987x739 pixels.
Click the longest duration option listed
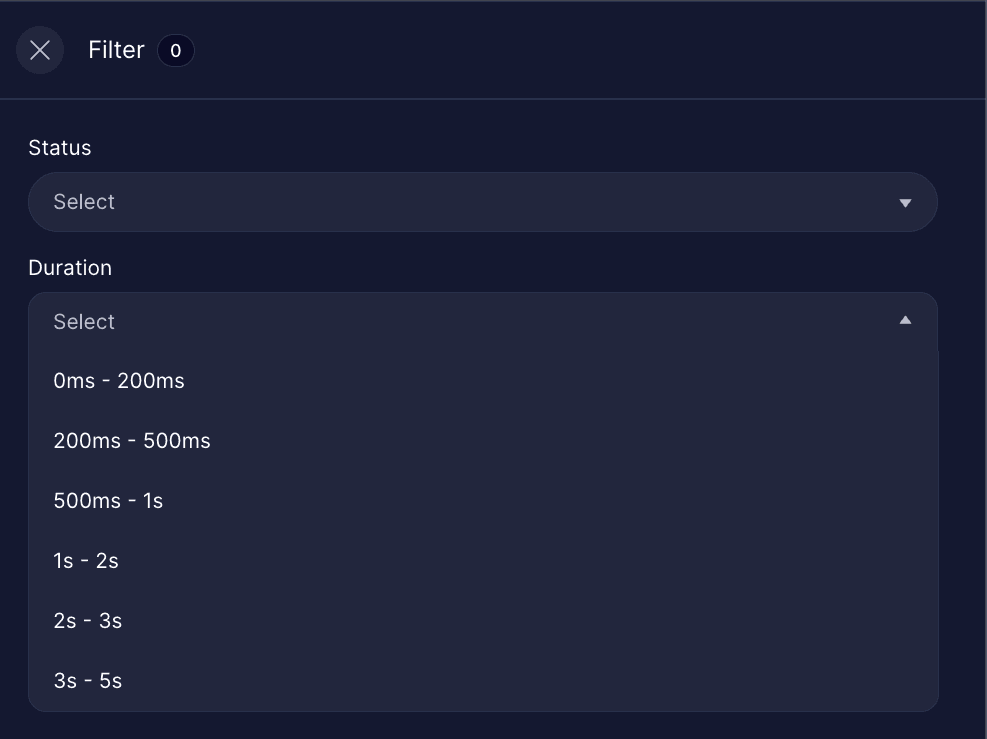(x=86, y=681)
